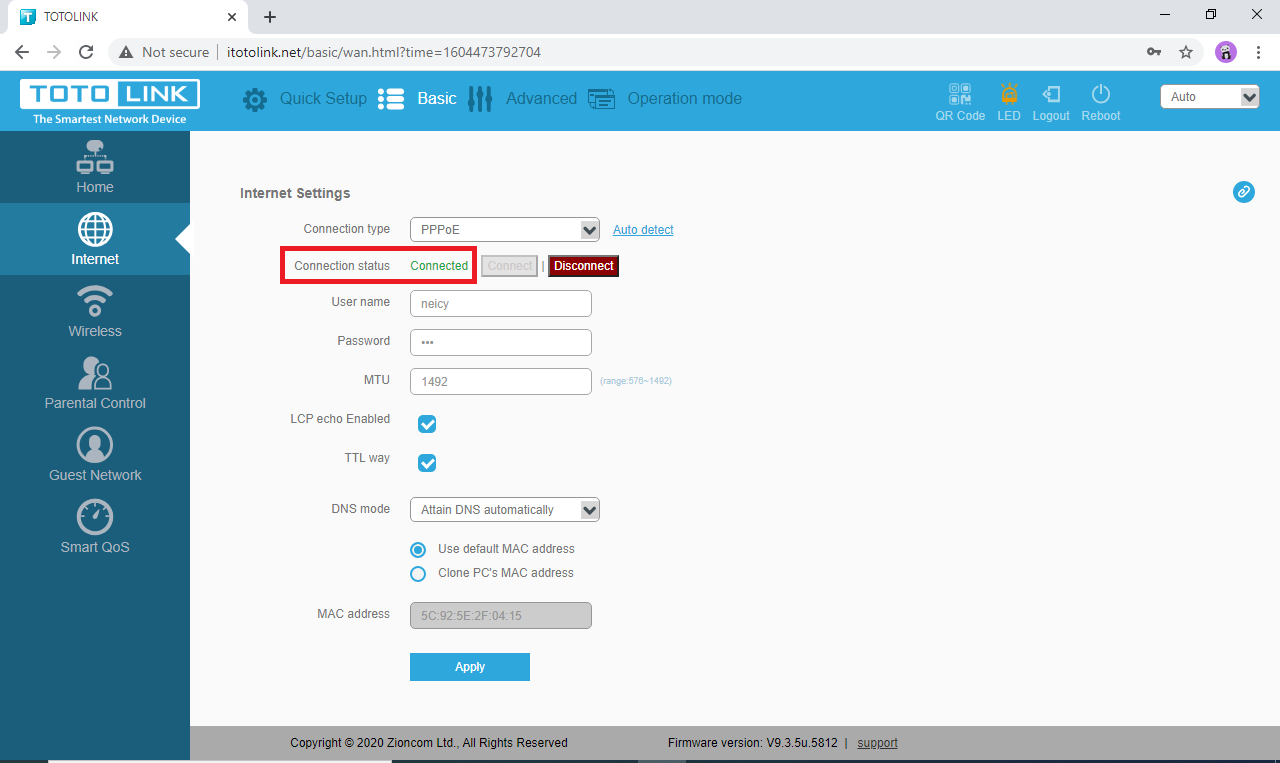Bookmark this page with star icon

pos(1186,52)
